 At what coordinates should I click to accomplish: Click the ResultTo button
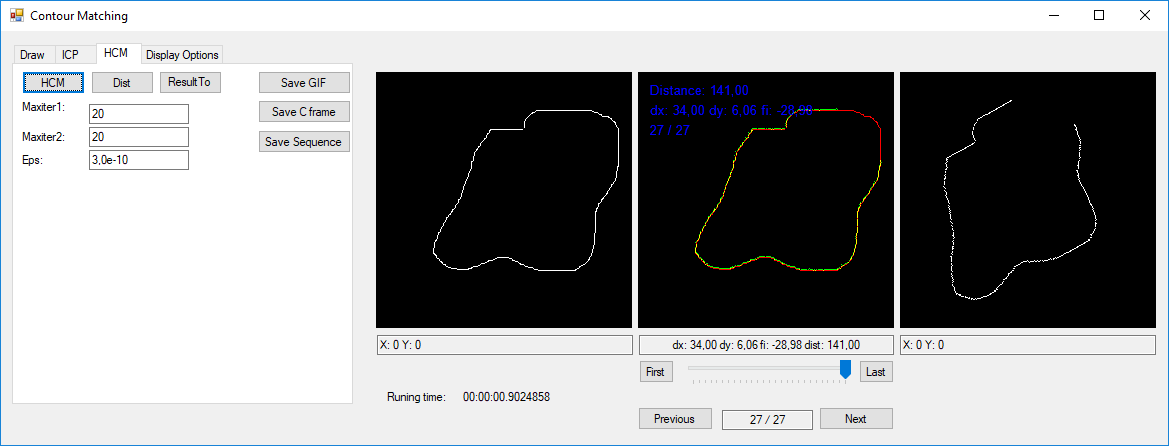[189, 82]
